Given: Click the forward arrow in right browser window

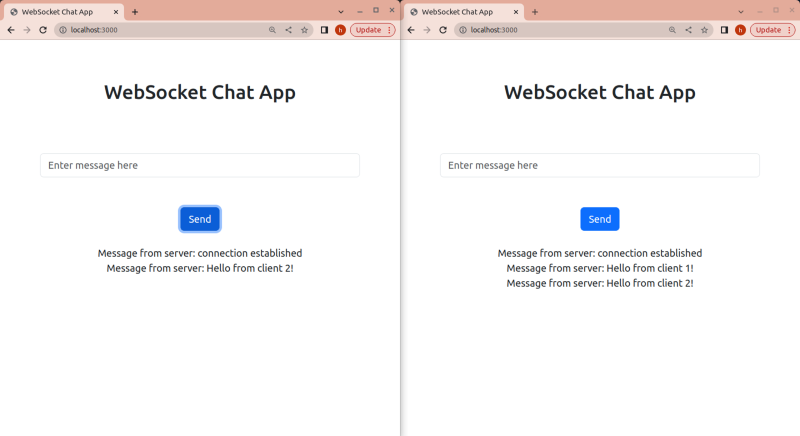Looking at the screenshot, I should 427,30.
